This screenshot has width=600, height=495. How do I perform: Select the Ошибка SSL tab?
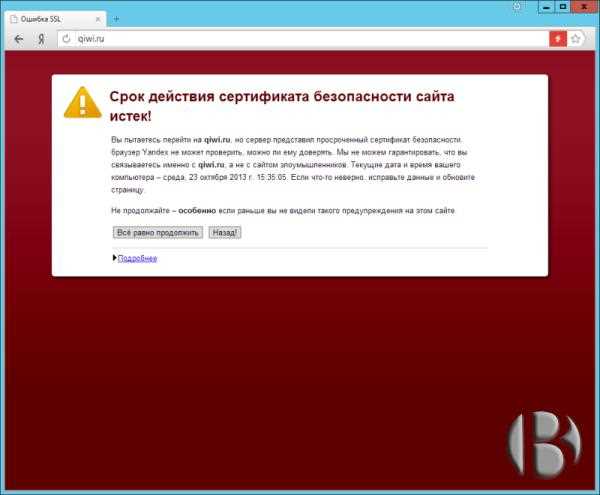[x=56, y=19]
